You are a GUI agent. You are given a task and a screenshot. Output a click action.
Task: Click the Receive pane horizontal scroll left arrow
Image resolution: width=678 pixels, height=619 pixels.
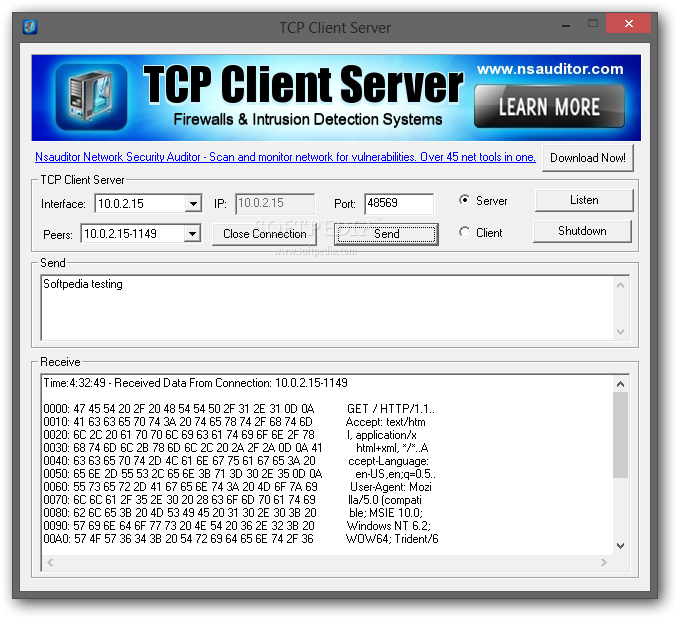tap(50, 562)
